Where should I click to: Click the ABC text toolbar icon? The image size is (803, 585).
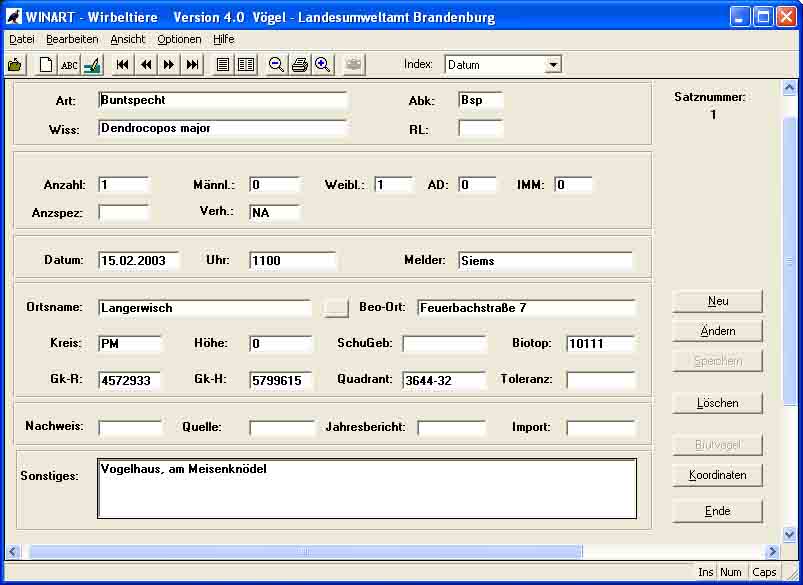(69, 65)
